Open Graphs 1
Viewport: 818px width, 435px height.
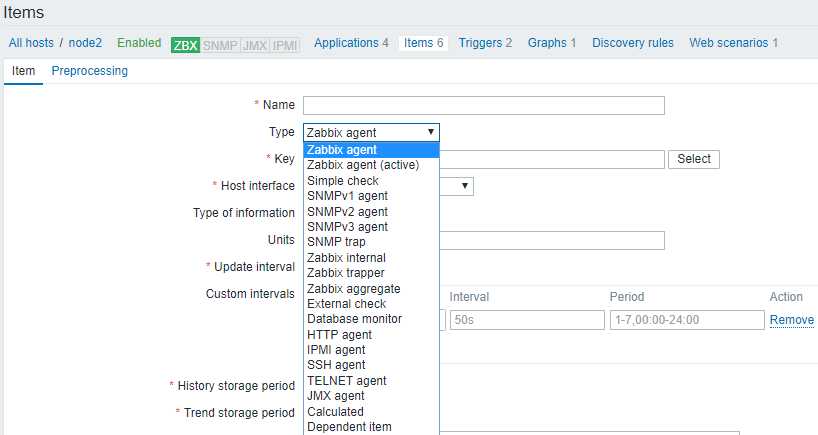pyautogui.click(x=552, y=43)
